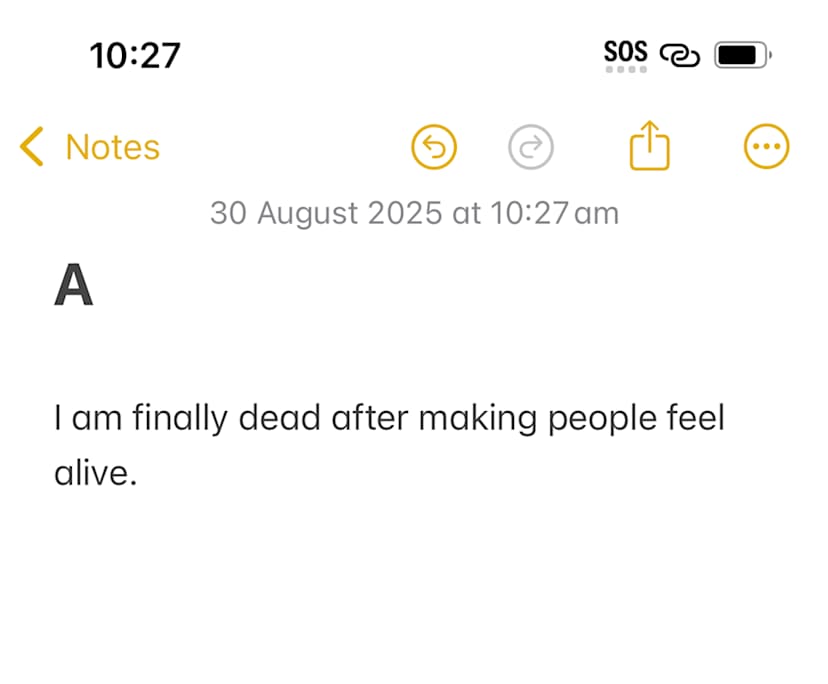Place cursor at the word "alive."
This screenshot has height=684, width=828.
95,471
